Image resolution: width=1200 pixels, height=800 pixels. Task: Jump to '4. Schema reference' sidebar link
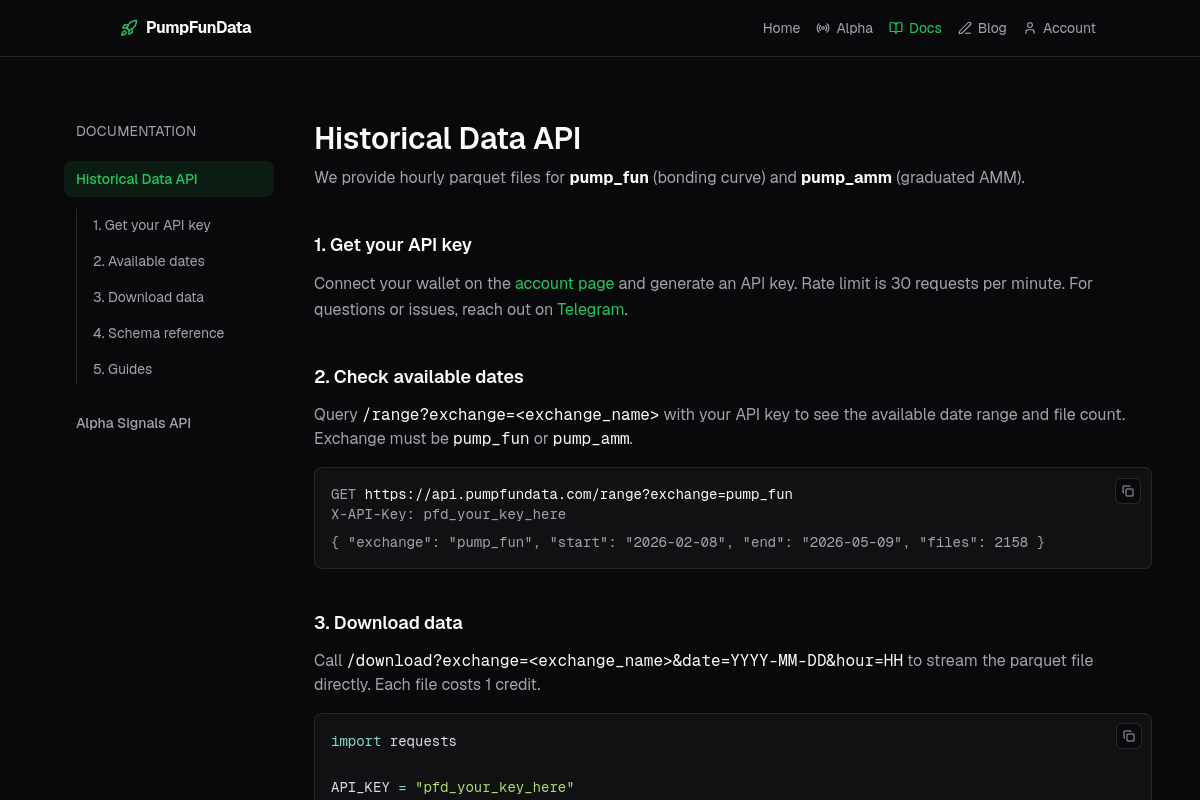pyautogui.click(x=158, y=333)
